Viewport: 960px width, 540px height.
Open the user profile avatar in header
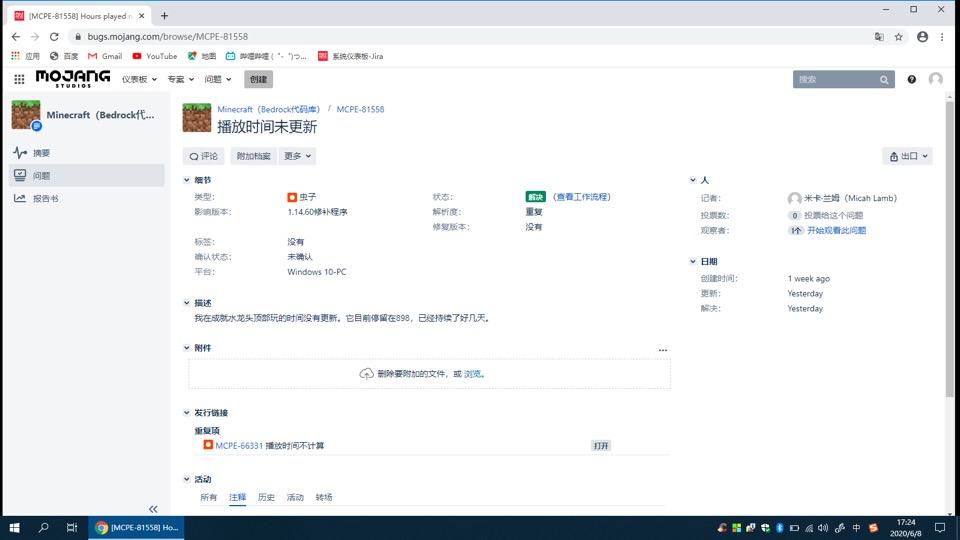pyautogui.click(x=936, y=79)
